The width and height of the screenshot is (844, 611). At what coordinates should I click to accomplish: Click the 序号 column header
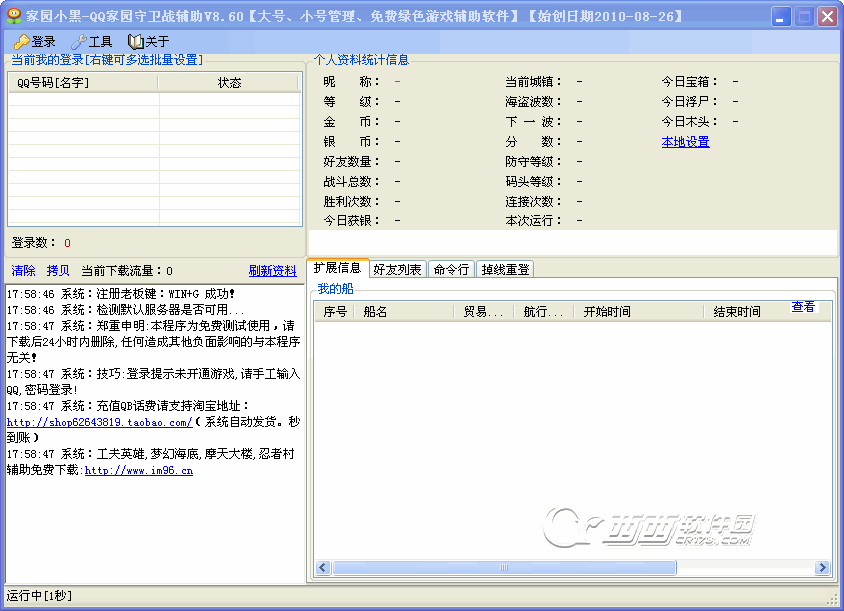click(334, 312)
